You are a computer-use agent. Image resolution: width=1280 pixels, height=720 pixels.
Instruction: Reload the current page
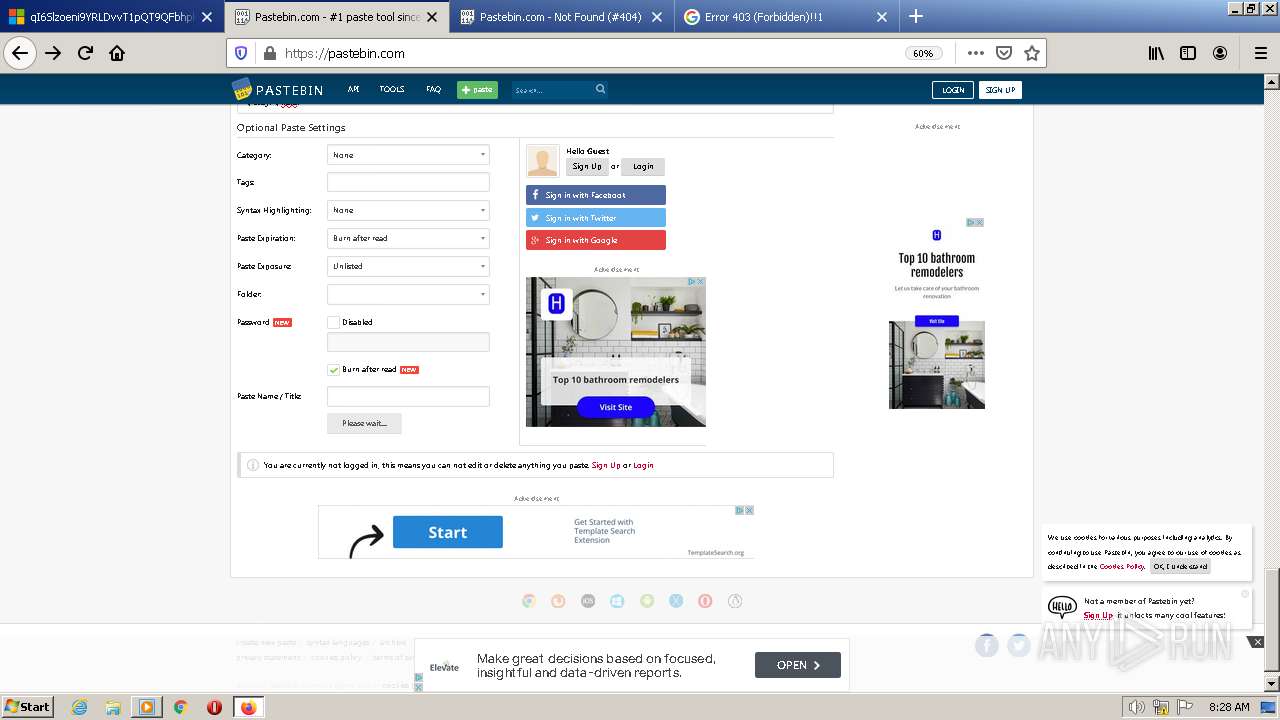pyautogui.click(x=85, y=53)
